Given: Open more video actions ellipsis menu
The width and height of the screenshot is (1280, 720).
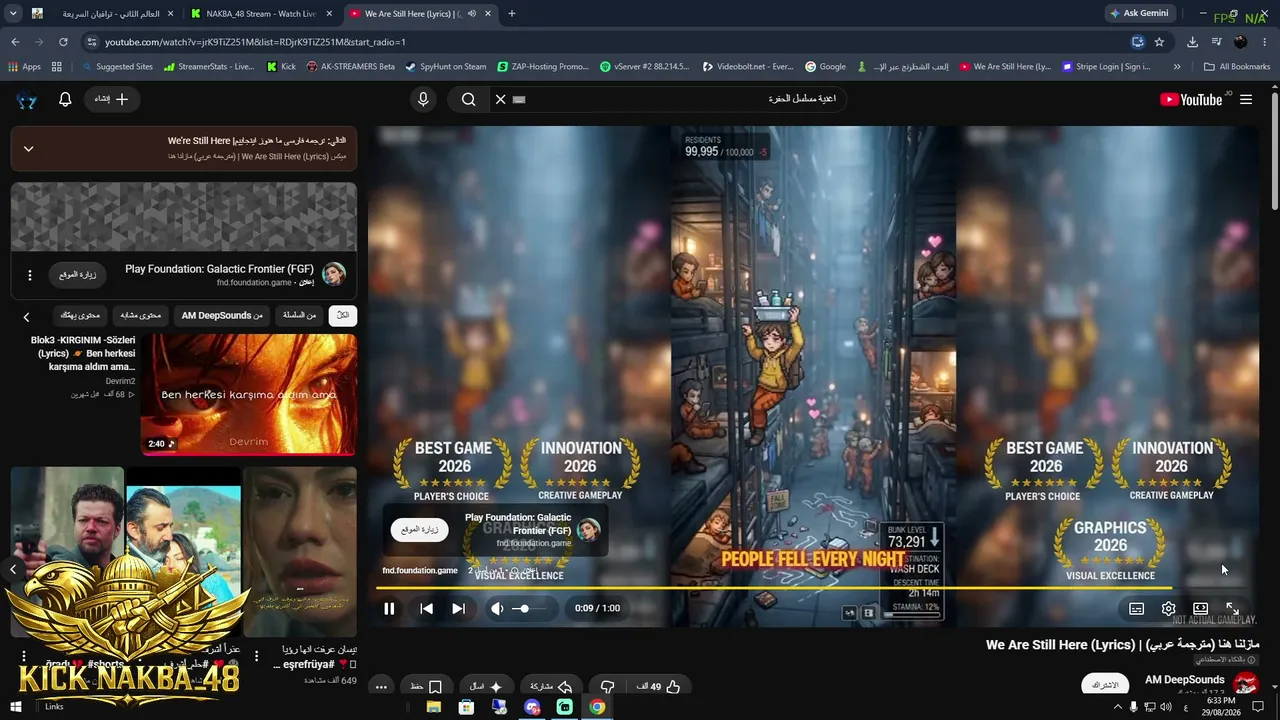Looking at the screenshot, I should [381, 687].
